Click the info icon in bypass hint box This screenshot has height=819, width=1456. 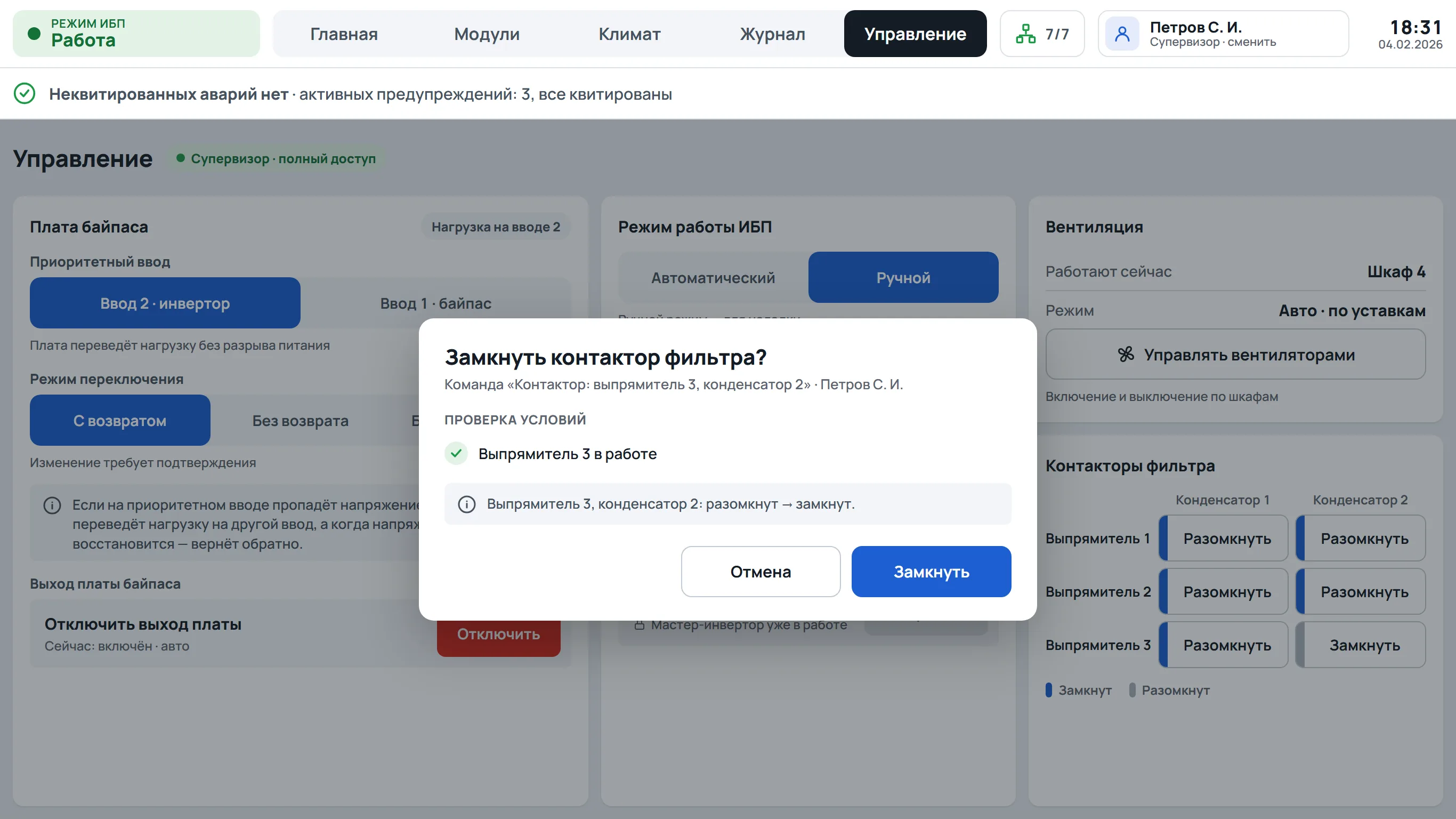(52, 505)
